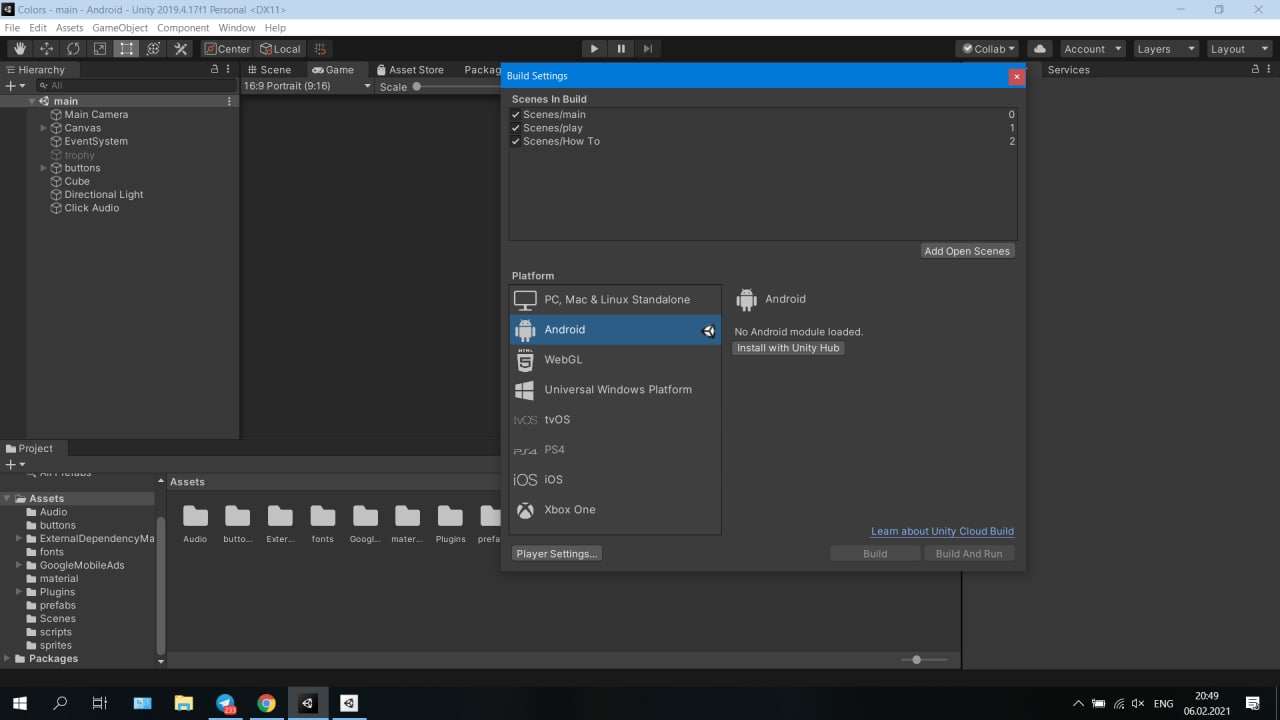1280x720 pixels.
Task: Select Directional Light in Hierarchy
Action: (x=104, y=195)
